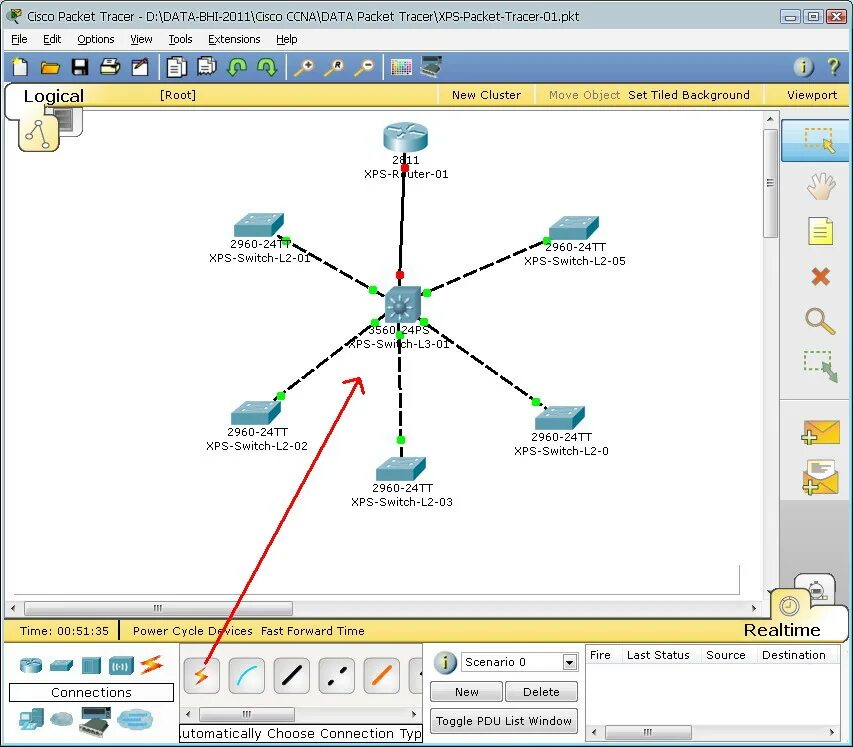Choose the Inspect magnifier tool

coord(820,321)
